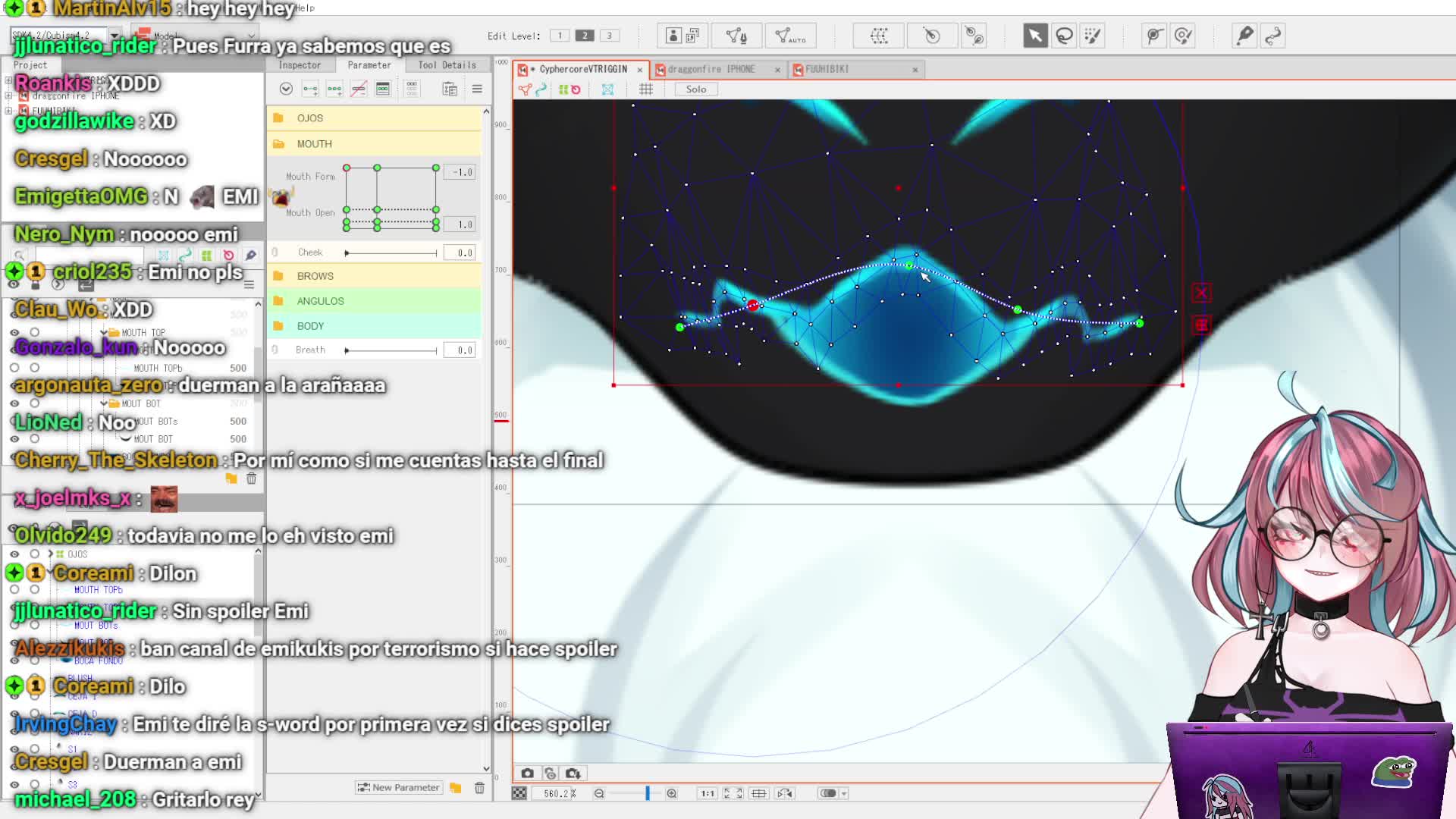This screenshot has height=819, width=1456.
Task: Delete the parameter with the trash icon
Action: coord(479,788)
